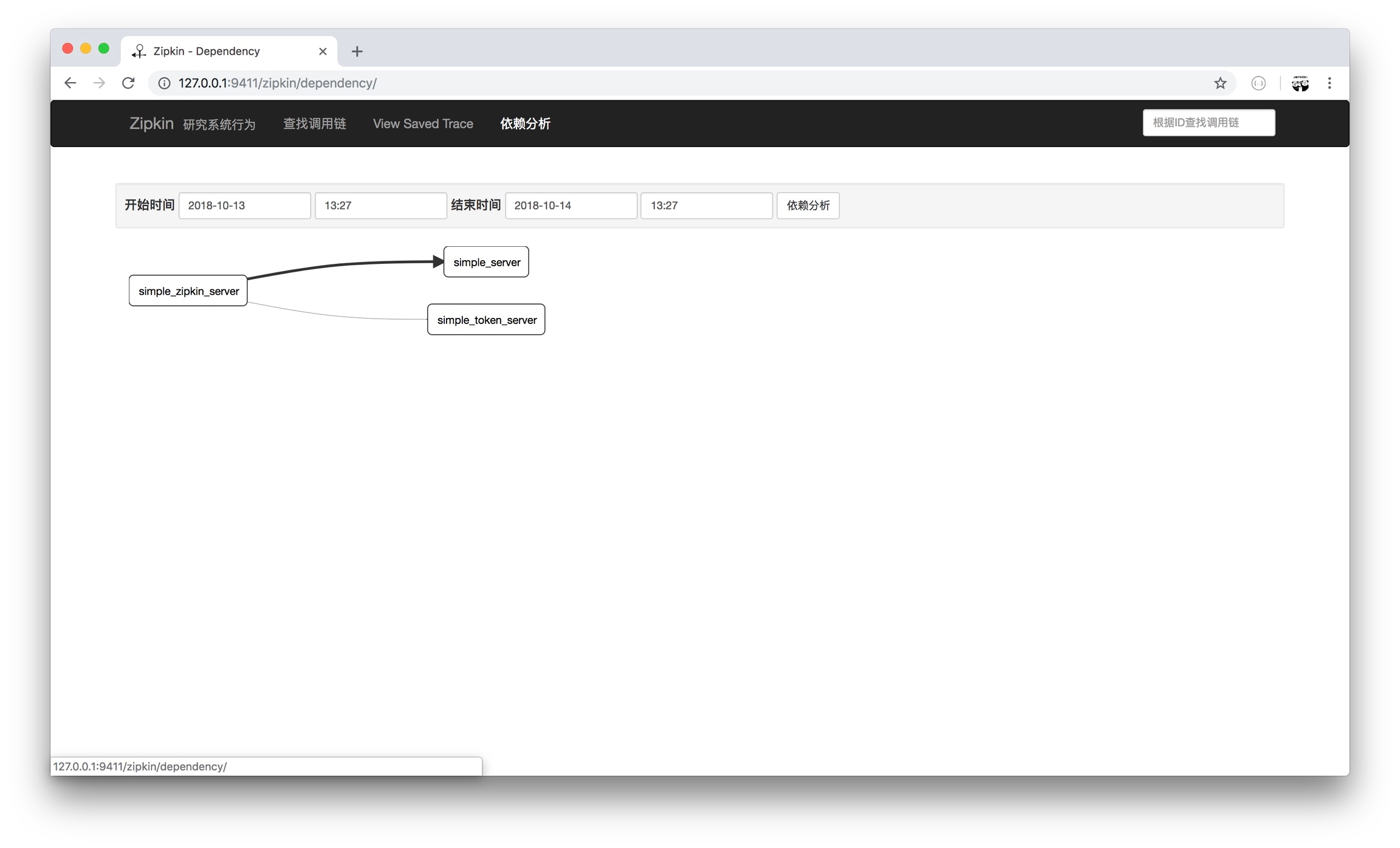Select the simple_zipkin_server node
Screen dimensions: 1400x848
tap(188, 291)
